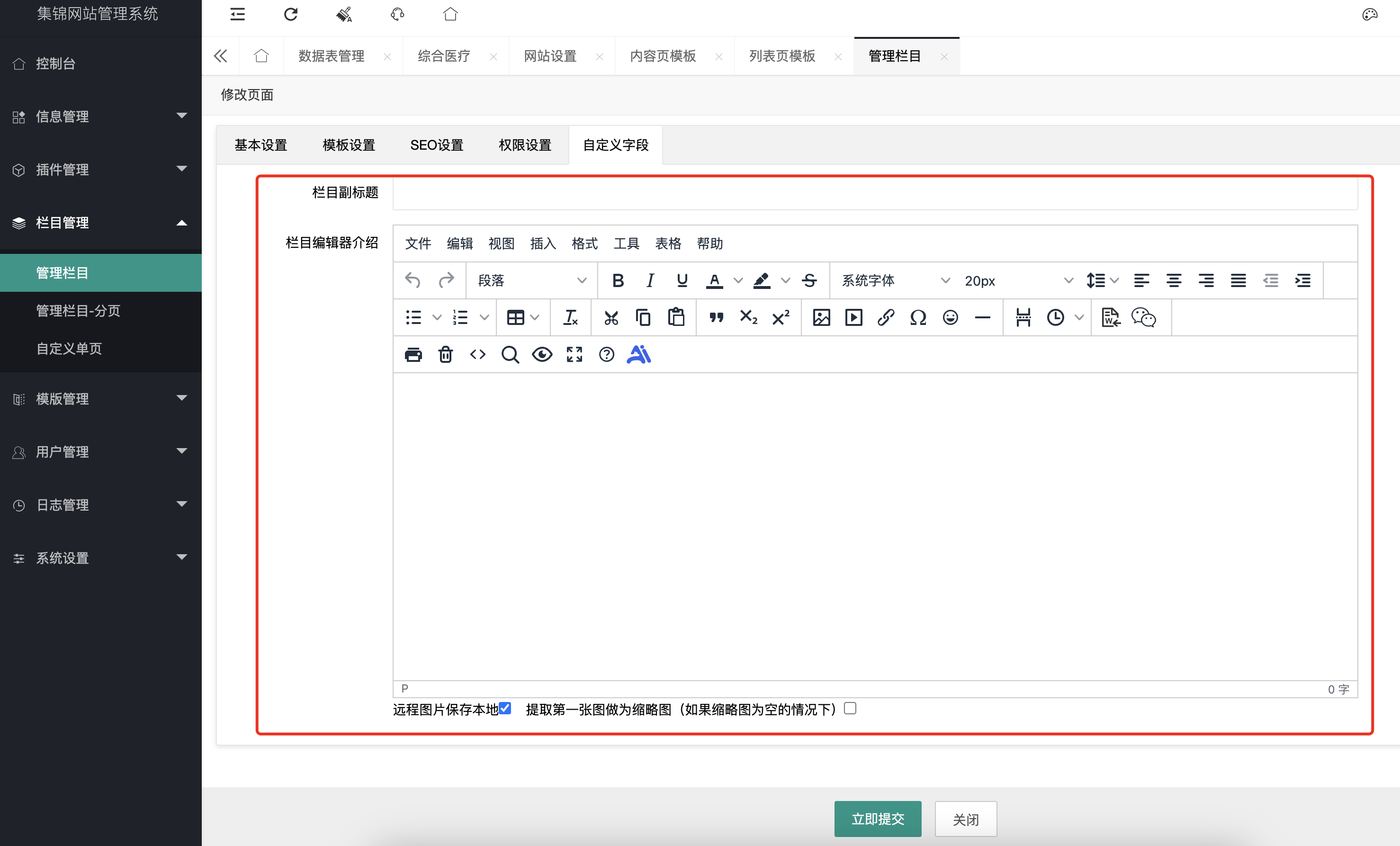Open the highlight color picker arrow
The image size is (1400, 846).
(x=785, y=280)
